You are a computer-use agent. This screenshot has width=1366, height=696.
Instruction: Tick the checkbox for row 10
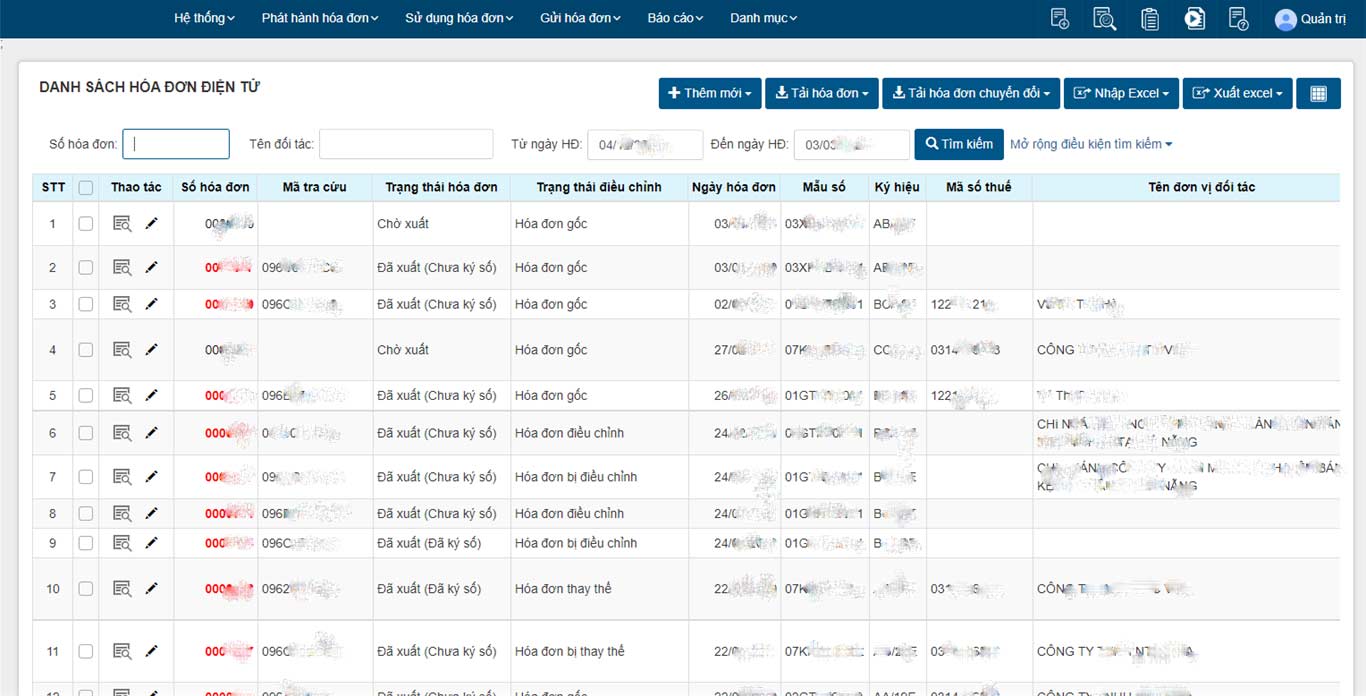pos(86,589)
